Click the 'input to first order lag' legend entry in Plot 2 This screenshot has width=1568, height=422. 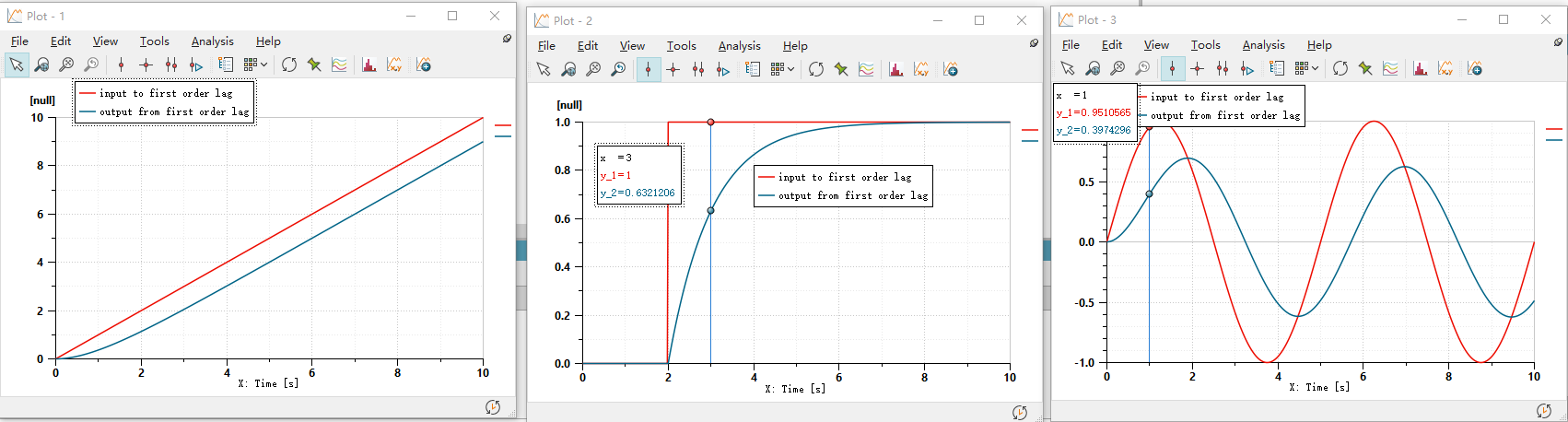(x=844, y=177)
